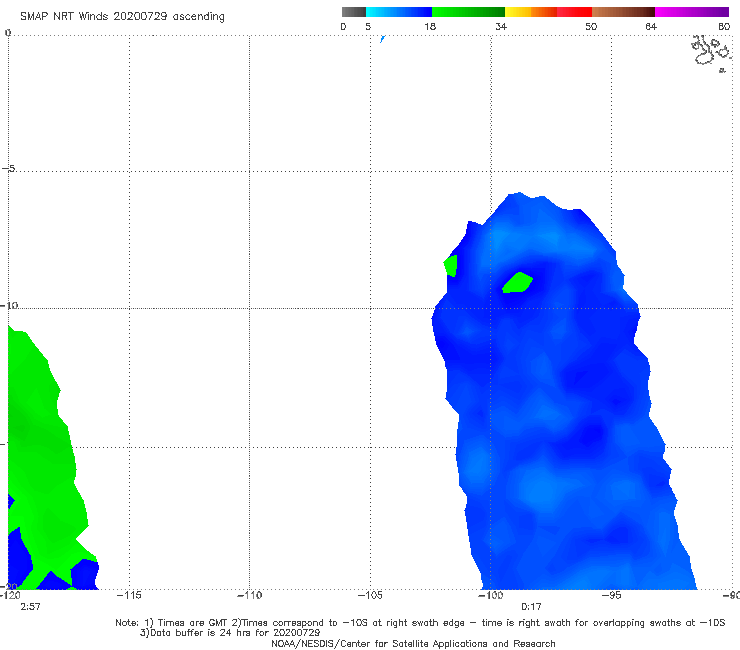740x650 pixels.
Task: Click the swath time label "0:17"
Action: point(531,607)
